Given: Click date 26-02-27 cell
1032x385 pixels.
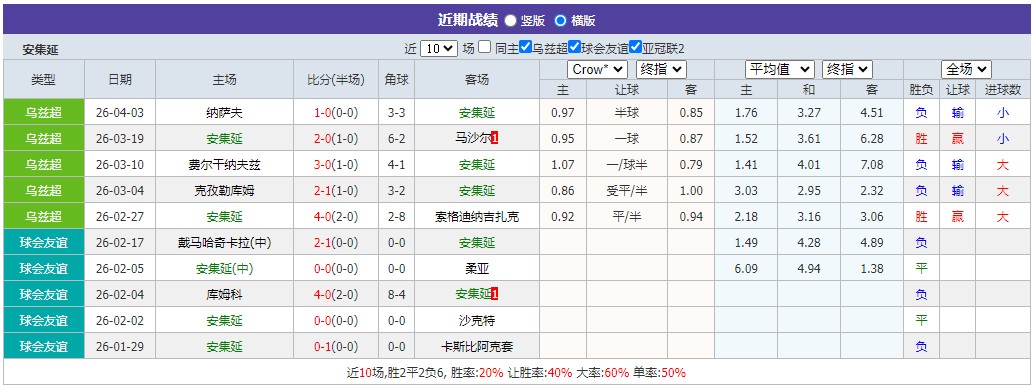Looking at the screenshot, I should coord(120,217).
